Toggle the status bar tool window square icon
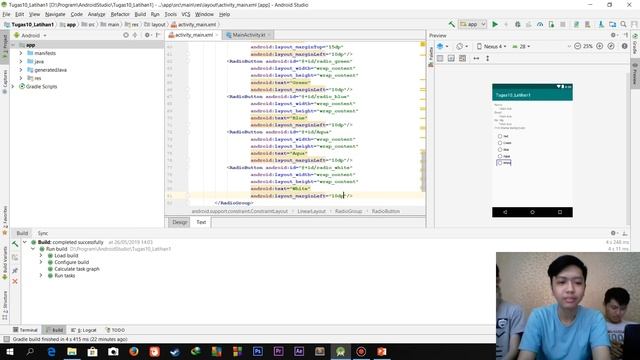Screen dimensions: 640x360 click(x=6, y=339)
